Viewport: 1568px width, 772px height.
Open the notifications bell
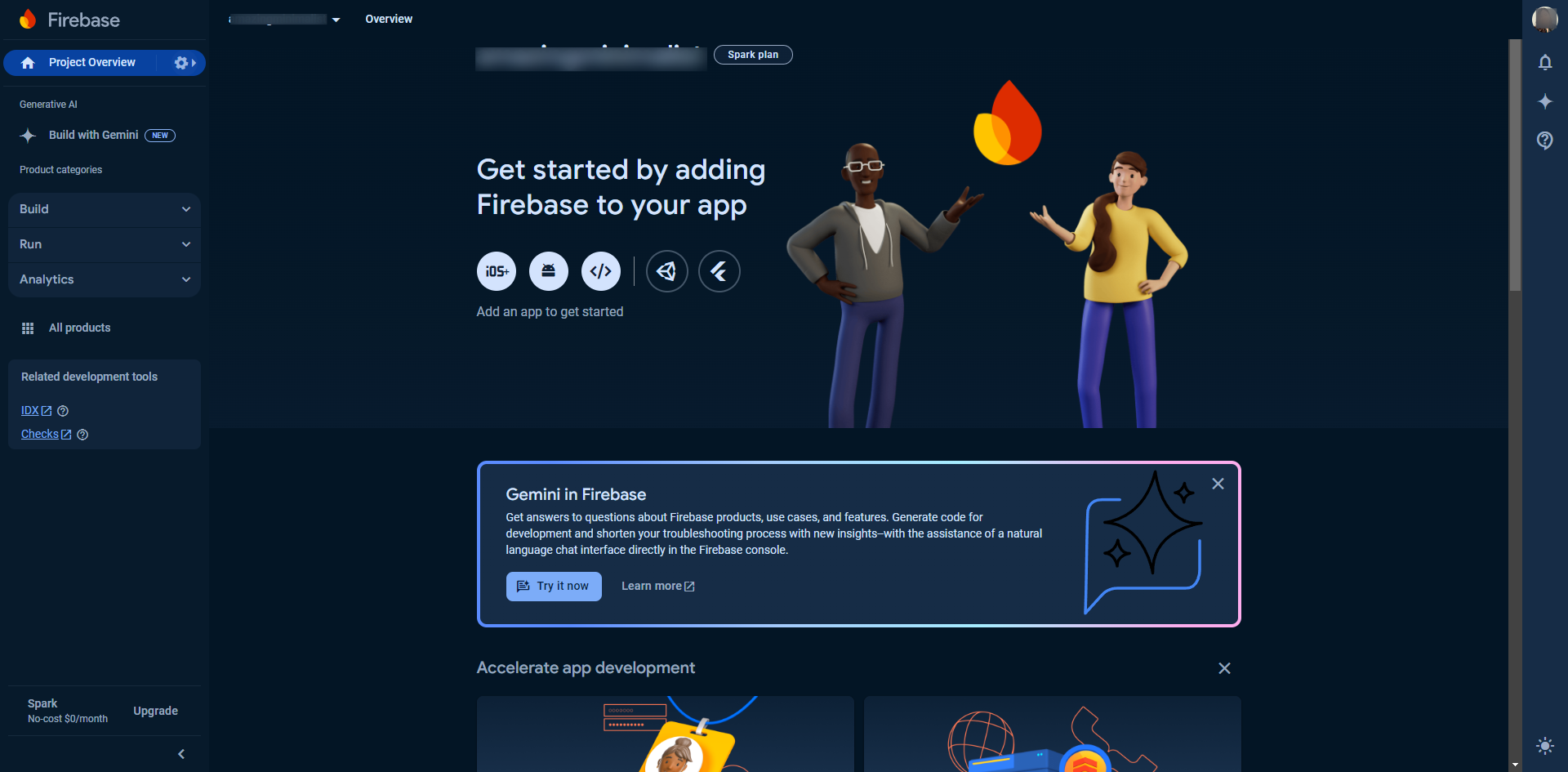[x=1545, y=62]
